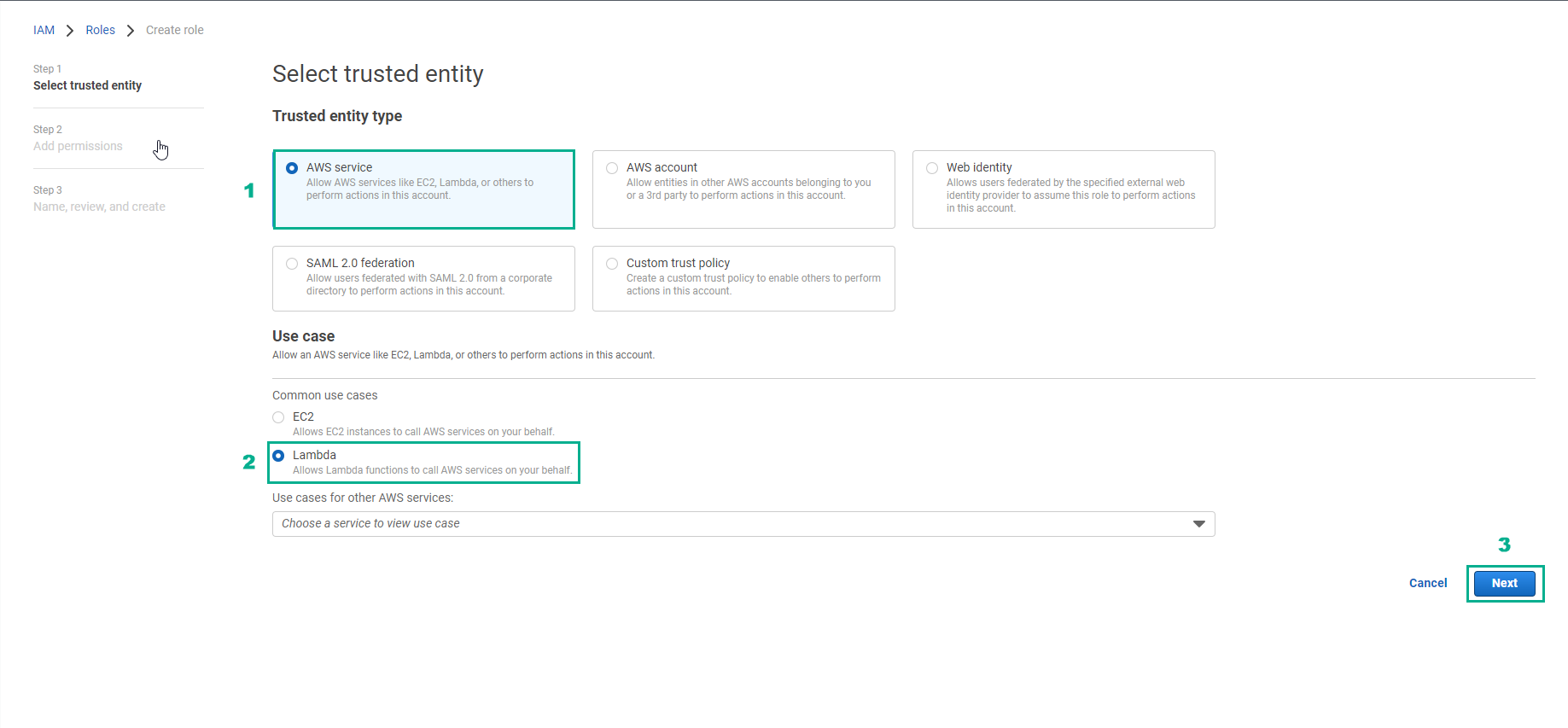Click the 'Trusted entity type' section heading
Screen dimensions: 1568x728
337,116
